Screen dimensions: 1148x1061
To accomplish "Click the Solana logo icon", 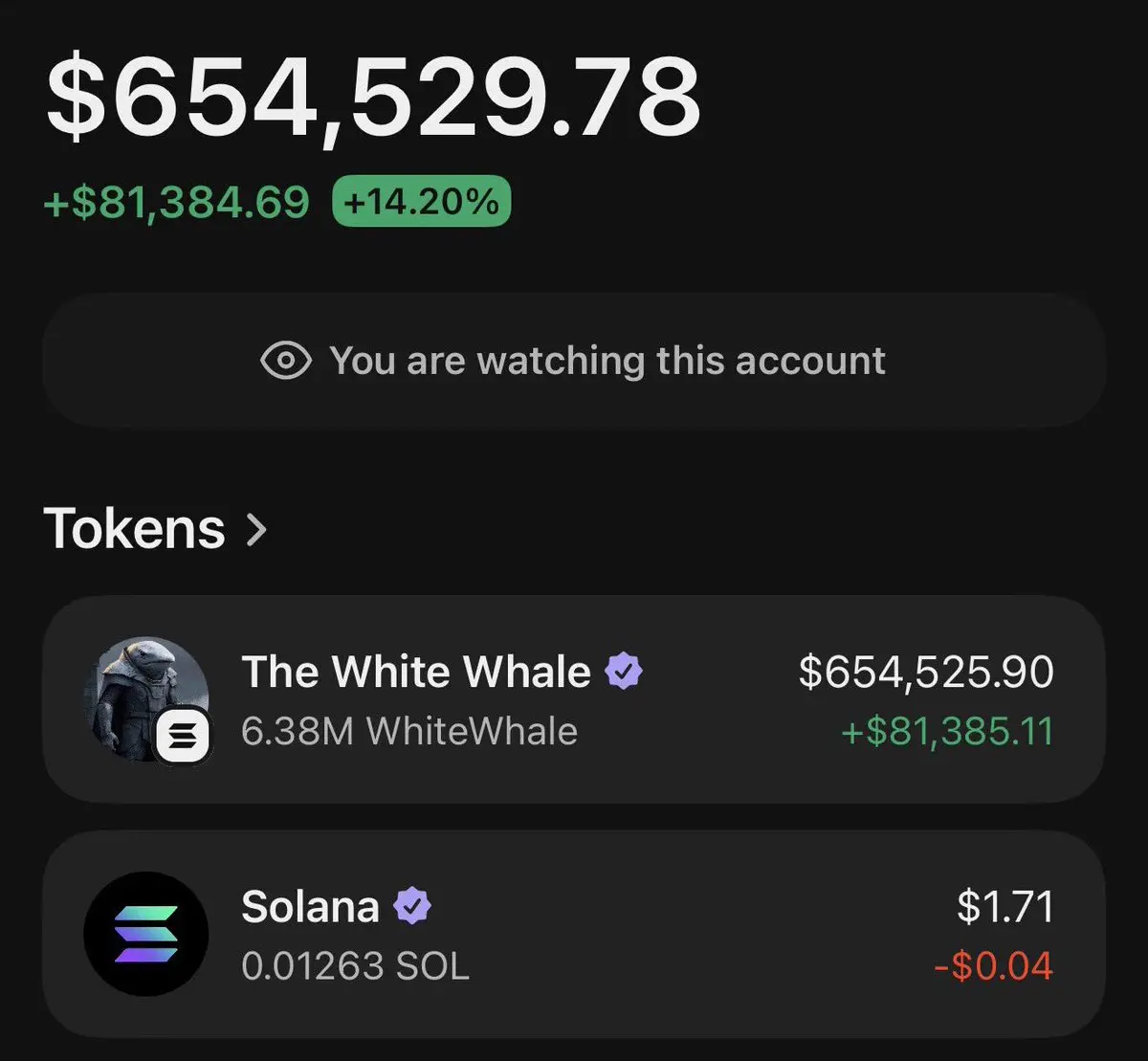I will (x=146, y=934).
